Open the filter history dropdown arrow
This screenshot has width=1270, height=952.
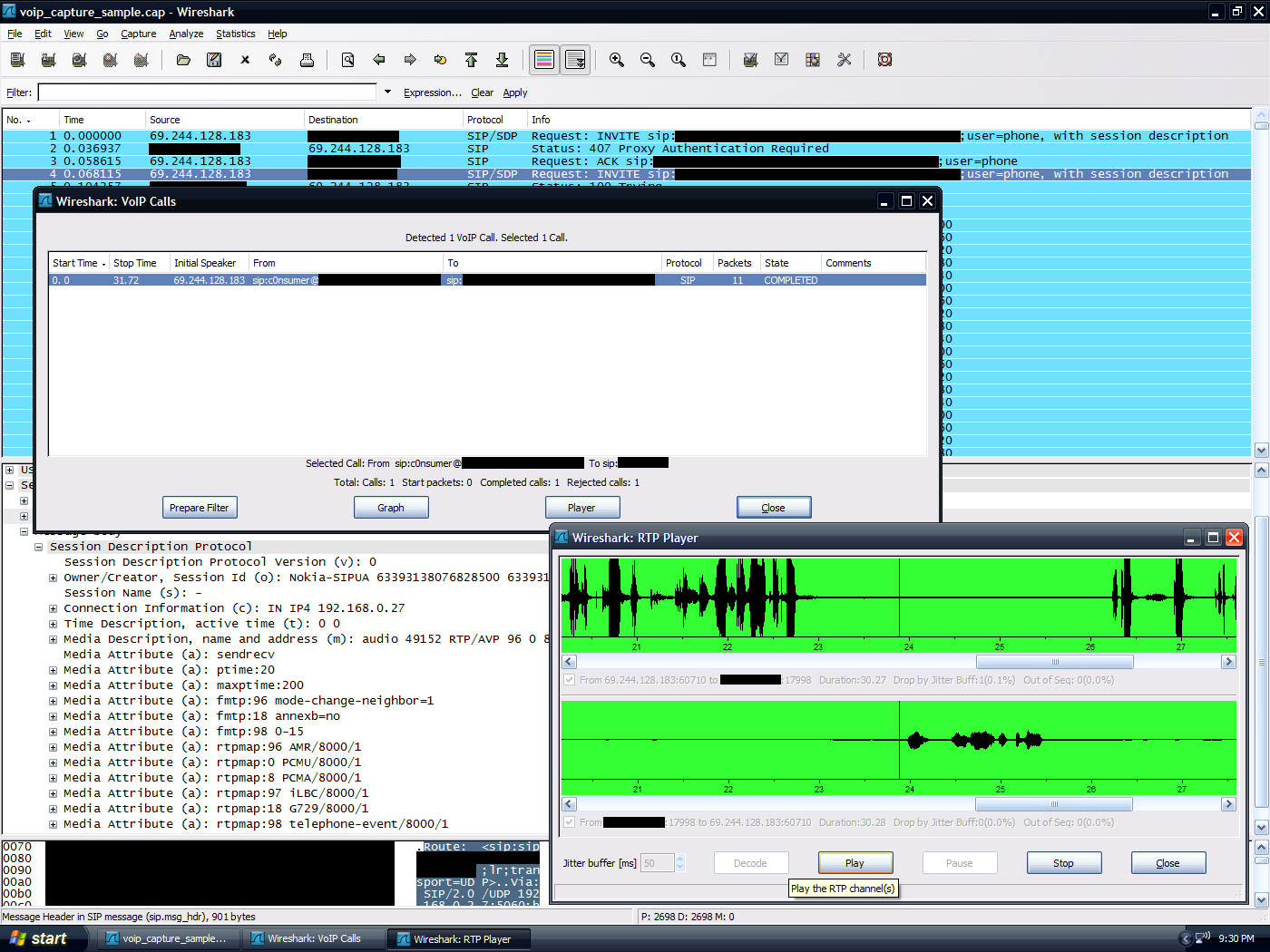coord(388,92)
